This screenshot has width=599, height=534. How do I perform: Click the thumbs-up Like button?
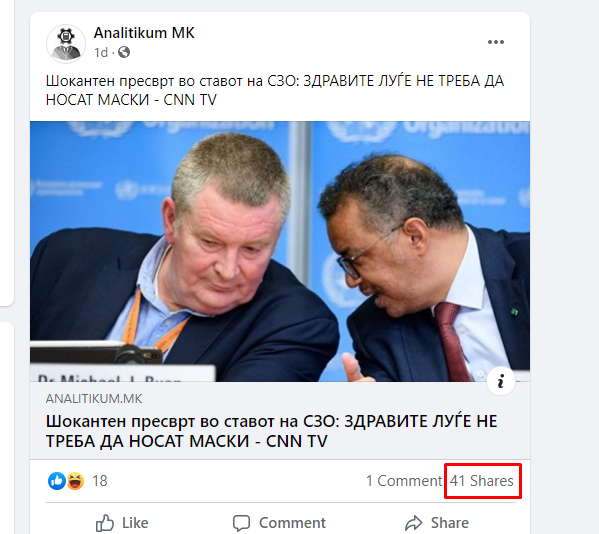tap(122, 523)
